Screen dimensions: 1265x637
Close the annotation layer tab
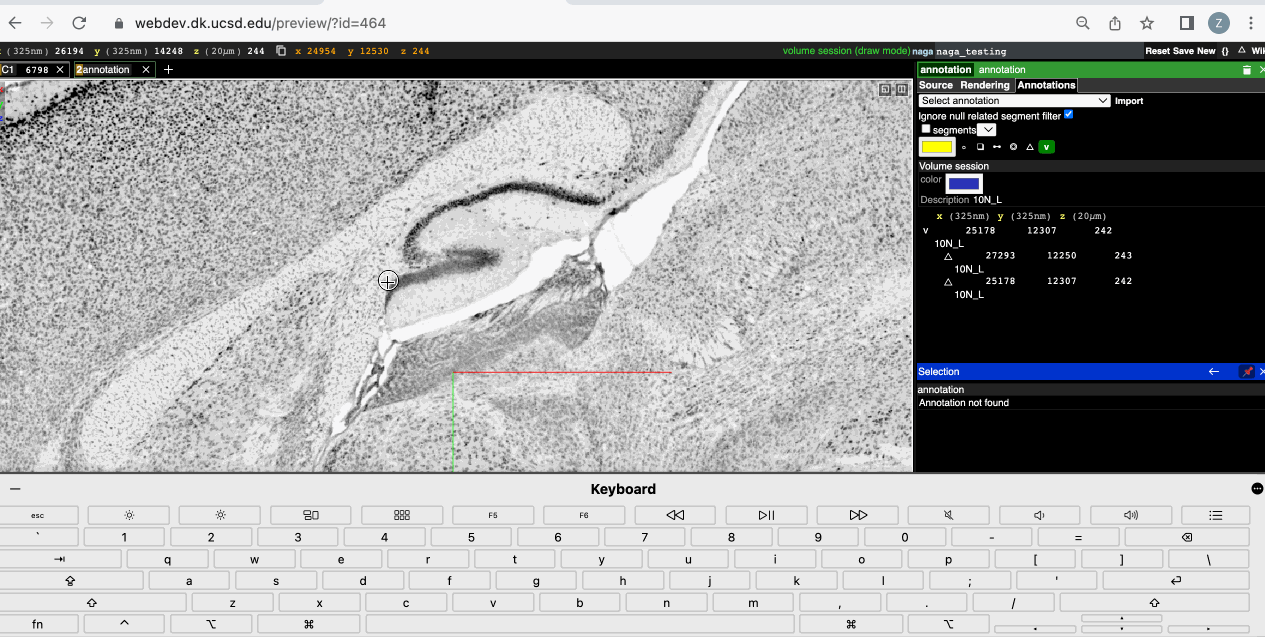tap(146, 70)
